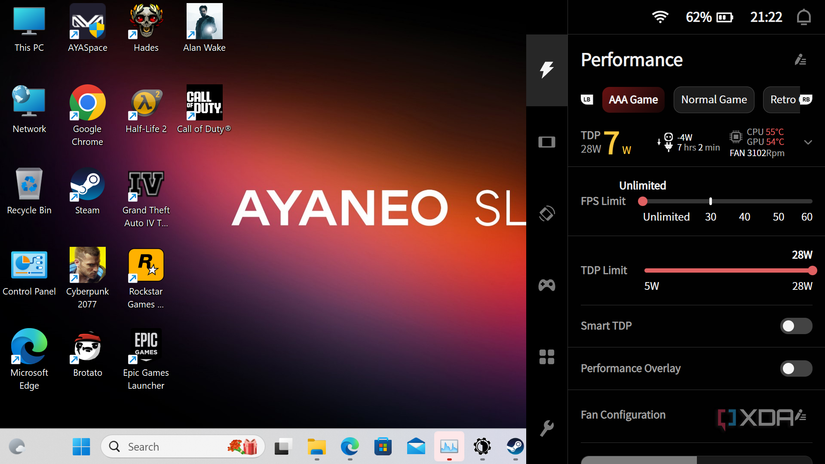This screenshot has width=825, height=464.
Task: Open Mail from the taskbar
Action: [x=416, y=447]
